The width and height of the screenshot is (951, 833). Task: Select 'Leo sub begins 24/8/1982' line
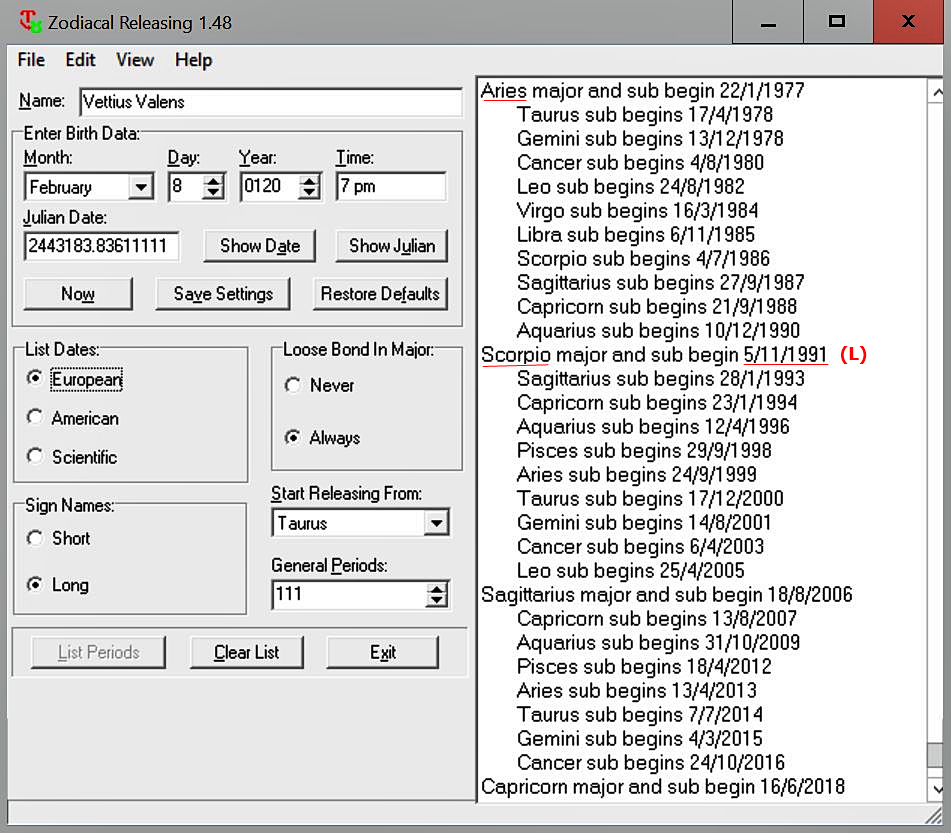pos(631,187)
